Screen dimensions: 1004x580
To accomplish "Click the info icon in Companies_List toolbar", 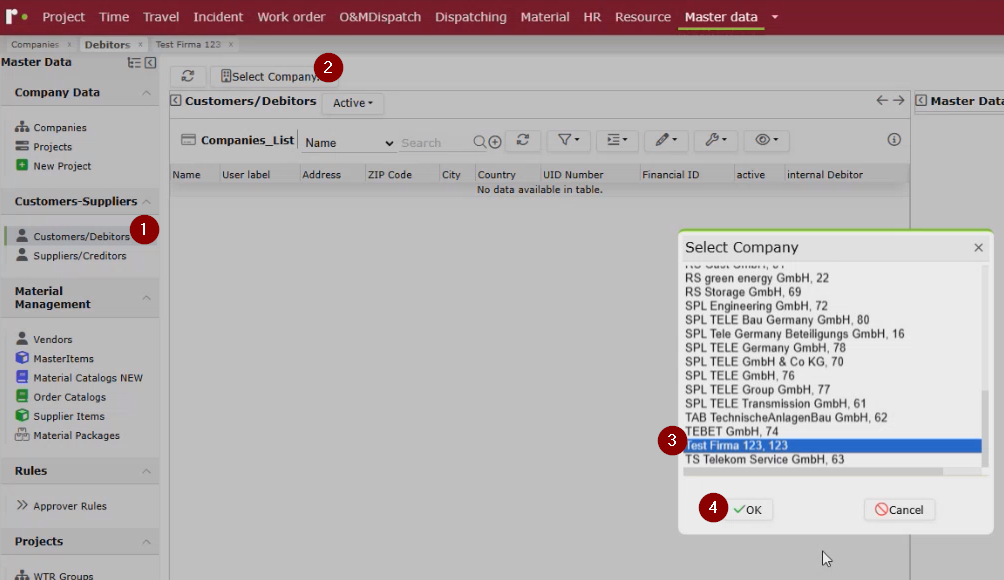I will pyautogui.click(x=894, y=140).
